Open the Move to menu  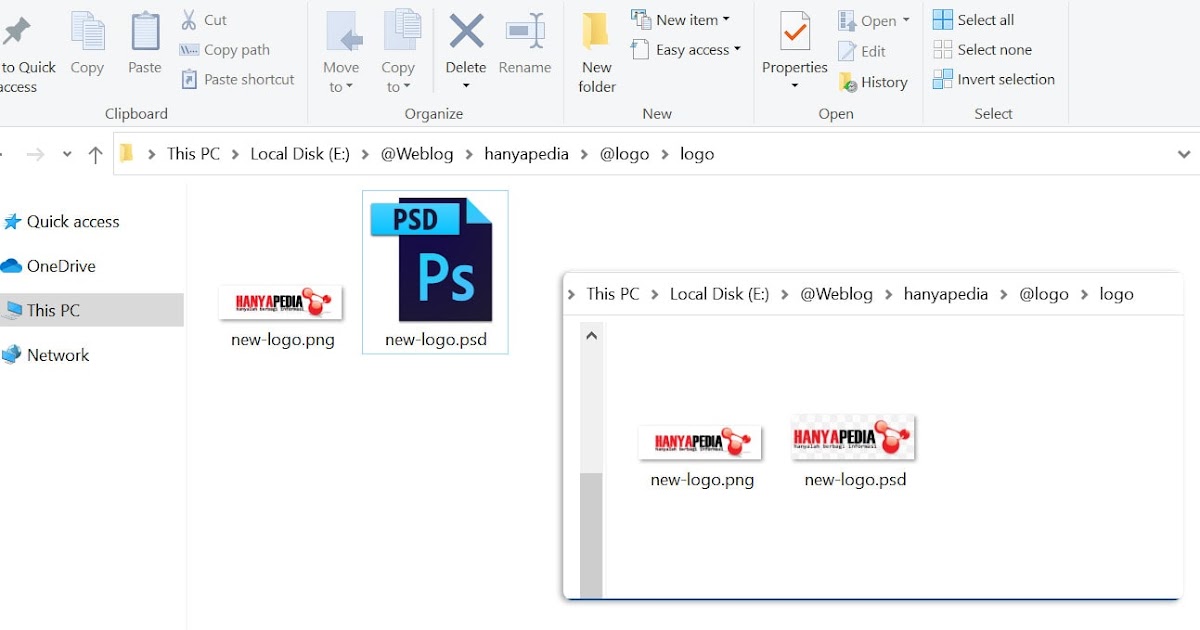(x=341, y=52)
